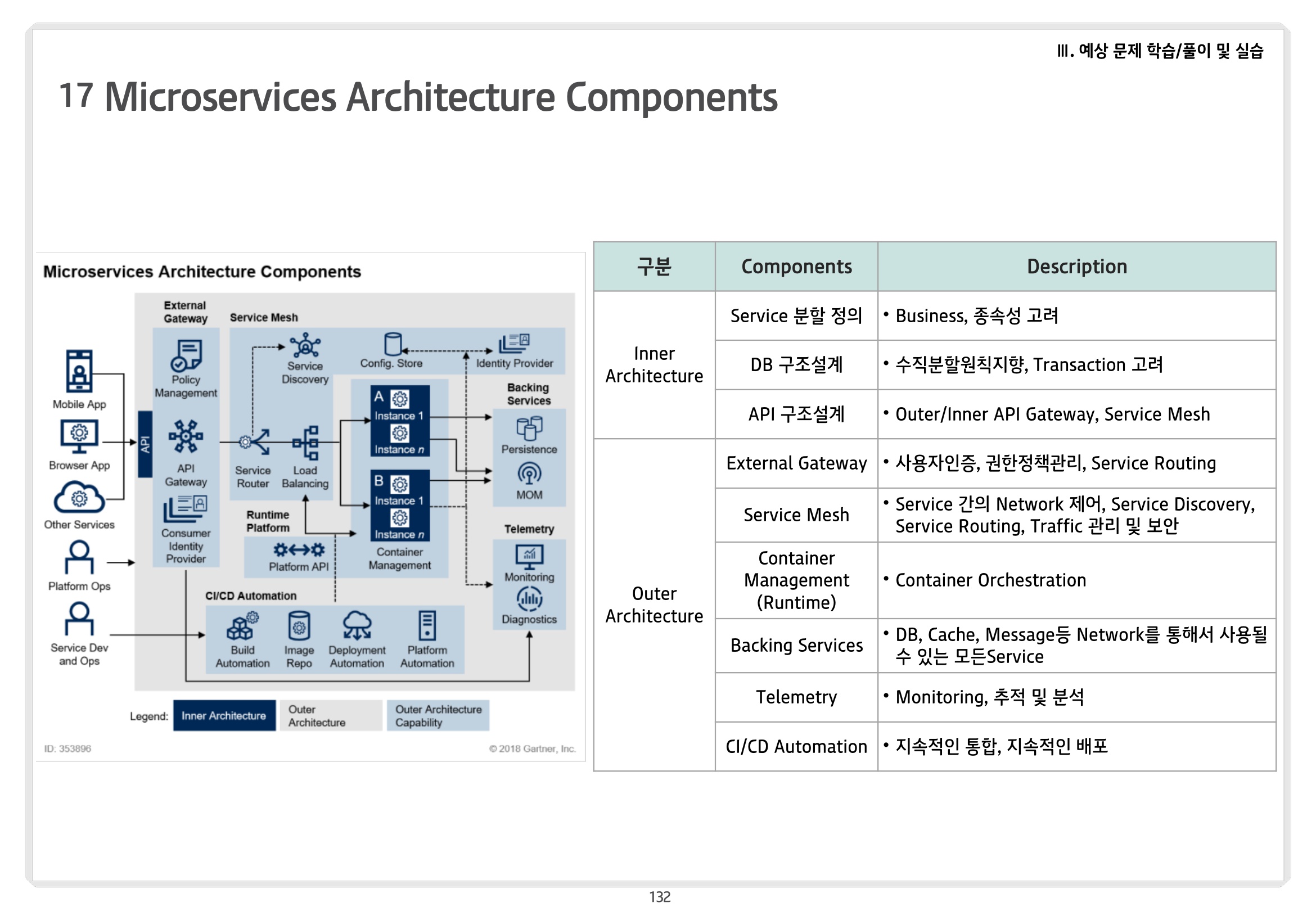Click the Deployment Automation cloud icon
1316x911 pixels.
coord(357,626)
